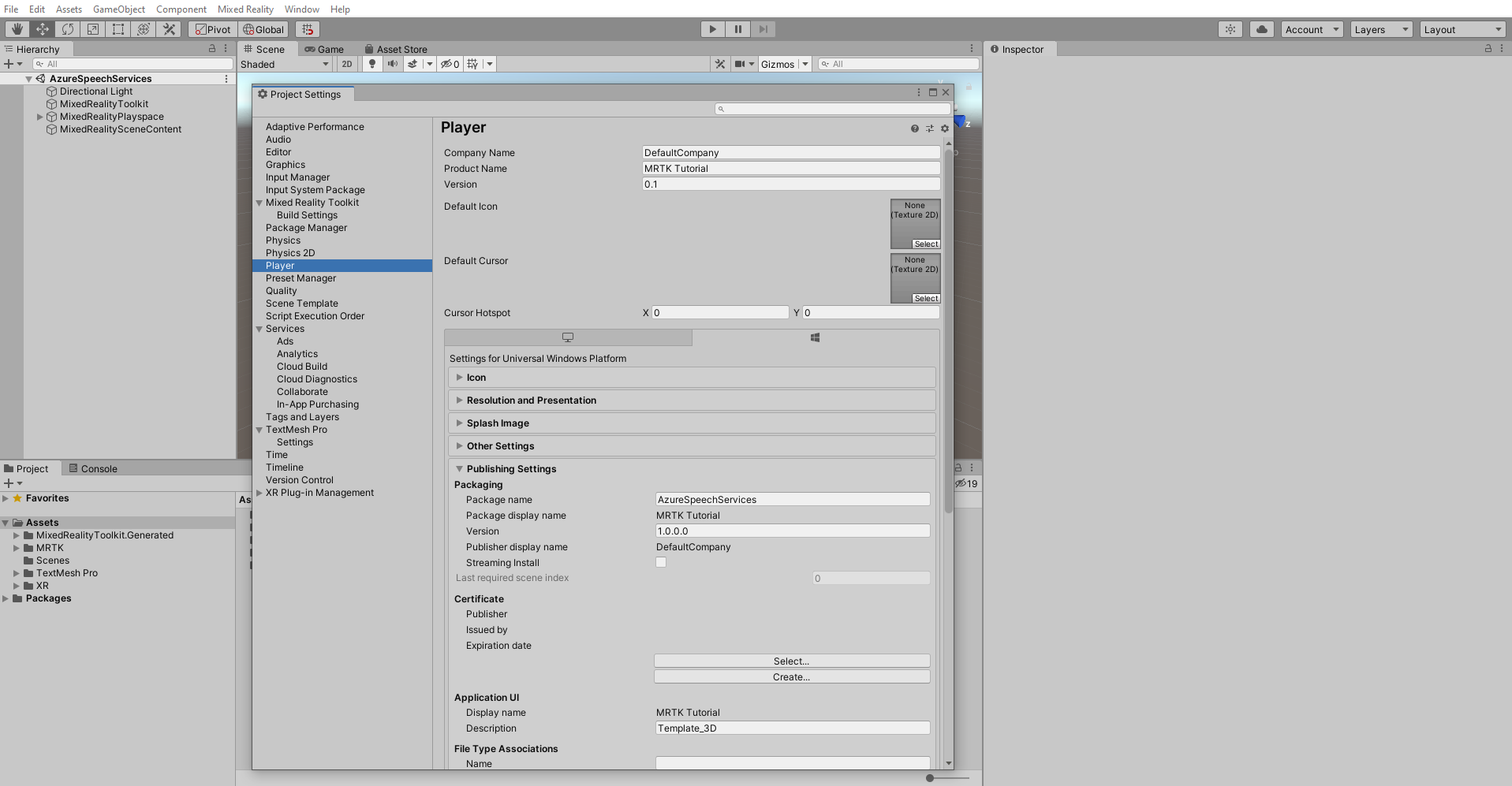Open Inspector panel options menu
1512x786 pixels.
[x=1501, y=49]
